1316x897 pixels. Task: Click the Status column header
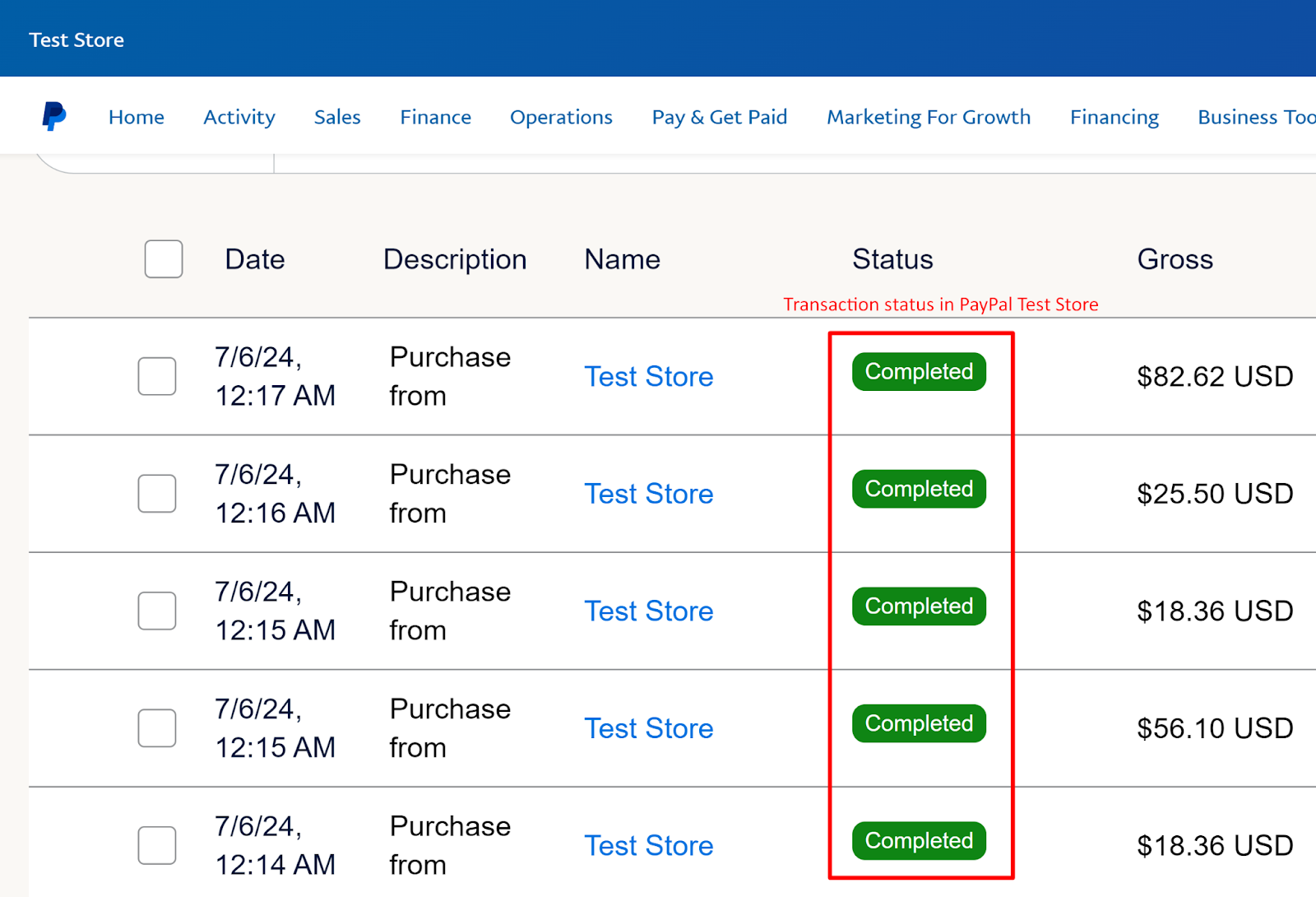tap(892, 259)
